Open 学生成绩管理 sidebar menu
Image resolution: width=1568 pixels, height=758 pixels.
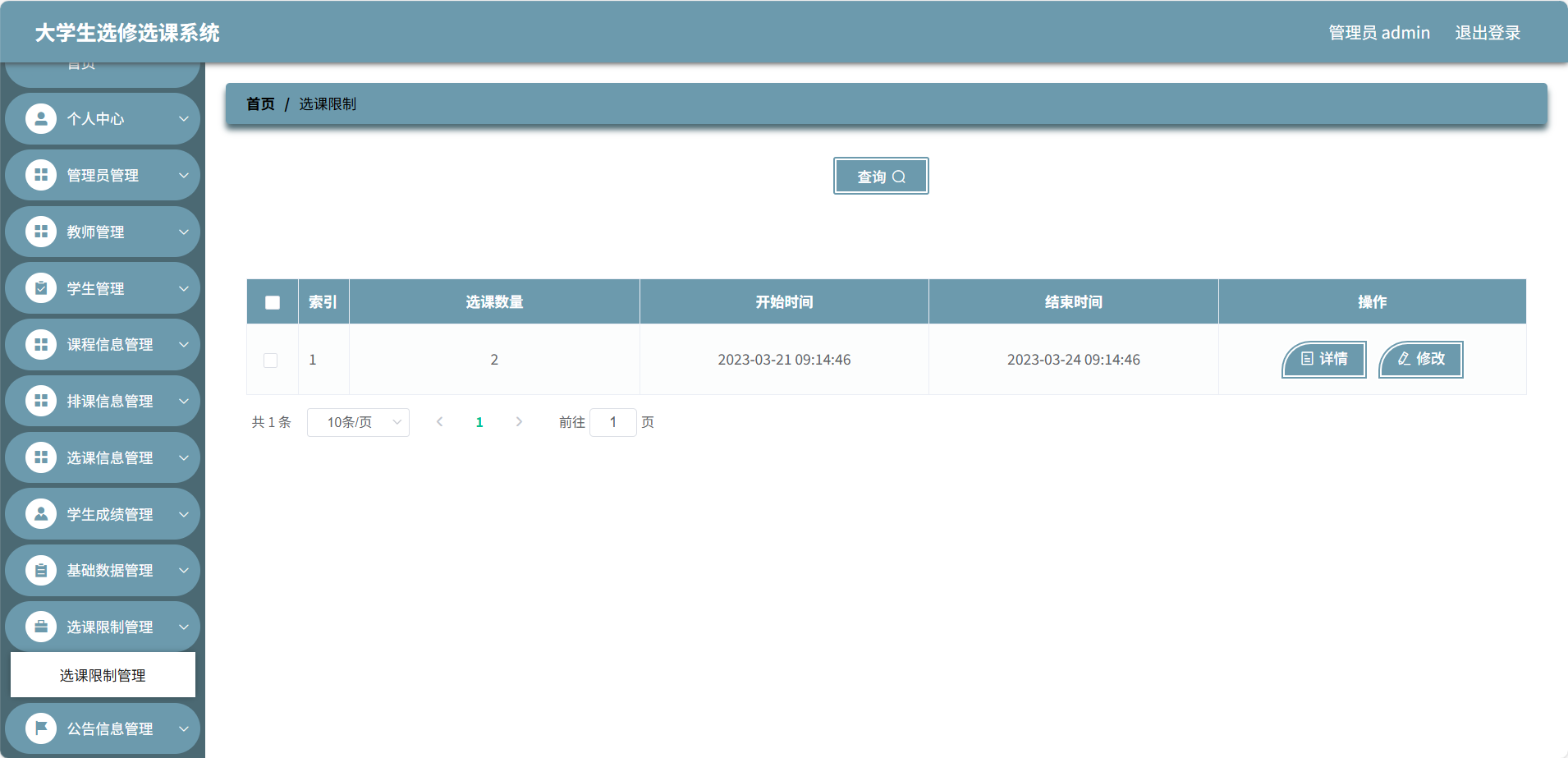point(103,514)
